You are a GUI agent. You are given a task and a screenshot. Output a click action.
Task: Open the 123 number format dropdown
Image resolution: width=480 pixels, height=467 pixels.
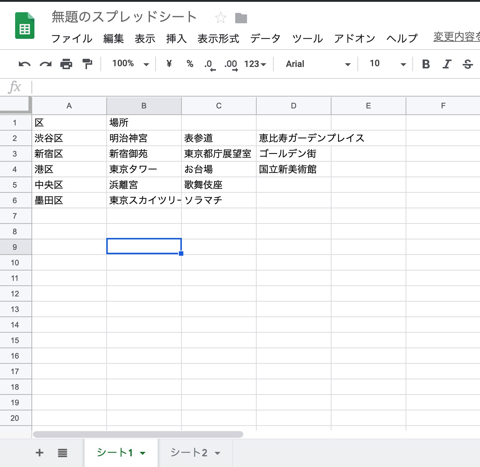tap(255, 64)
